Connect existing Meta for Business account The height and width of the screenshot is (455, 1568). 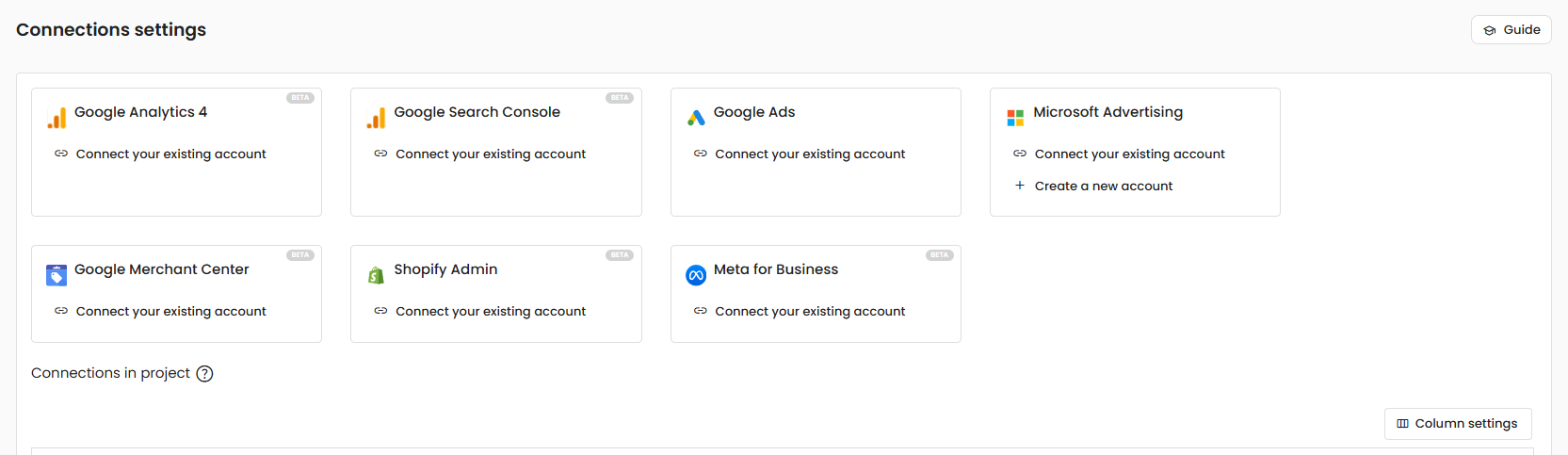[809, 312]
